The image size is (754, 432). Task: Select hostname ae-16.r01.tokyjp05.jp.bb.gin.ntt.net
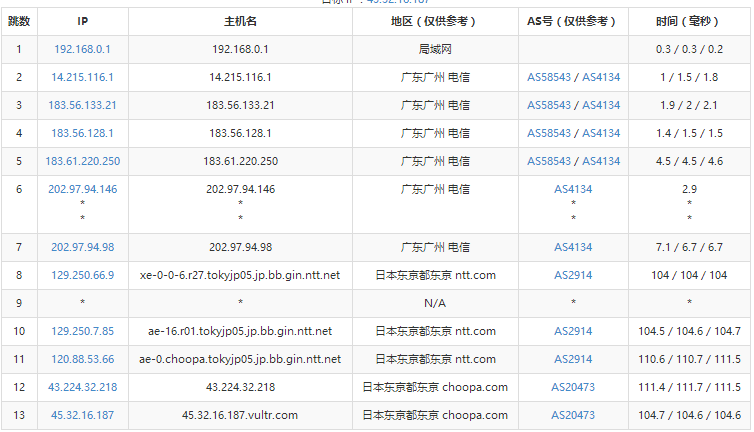[x=240, y=331]
